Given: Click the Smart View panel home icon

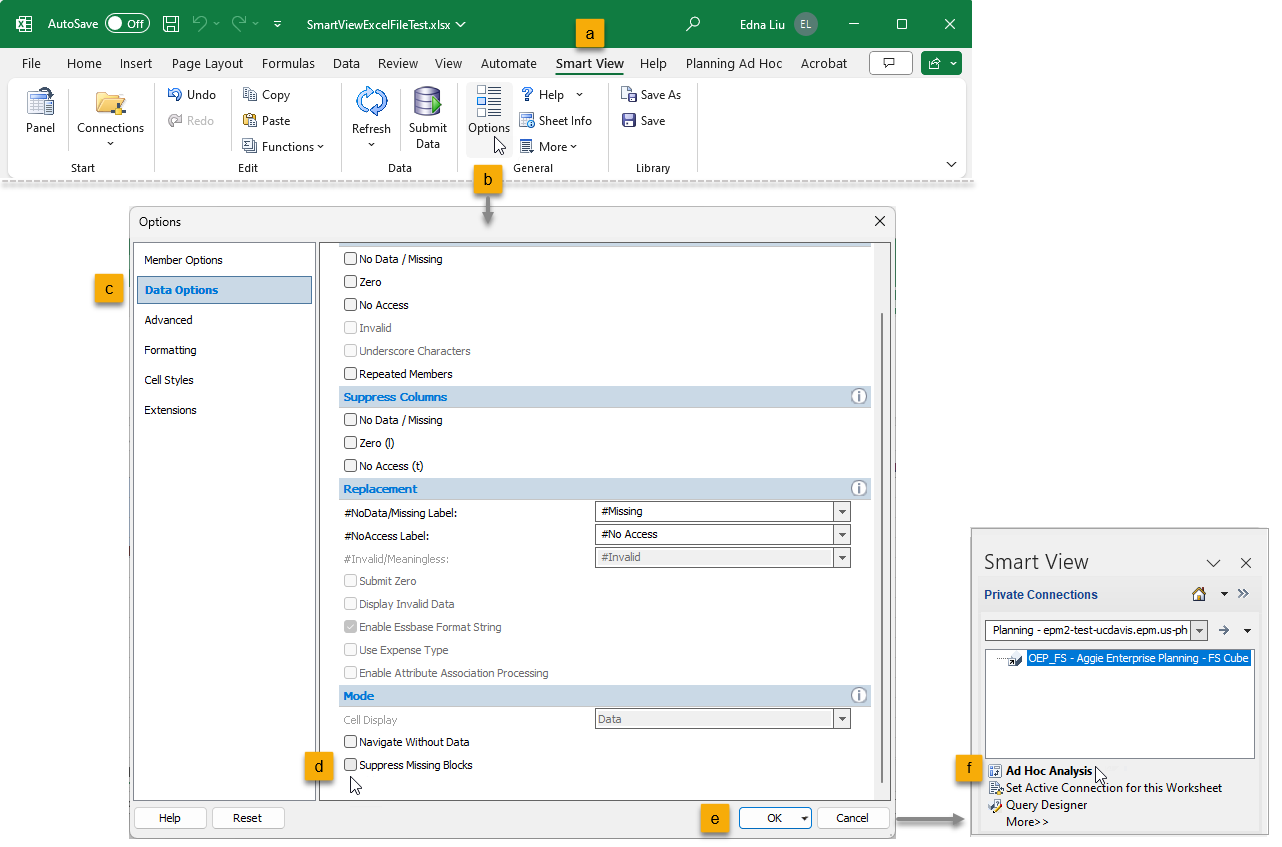Looking at the screenshot, I should click(x=1199, y=594).
